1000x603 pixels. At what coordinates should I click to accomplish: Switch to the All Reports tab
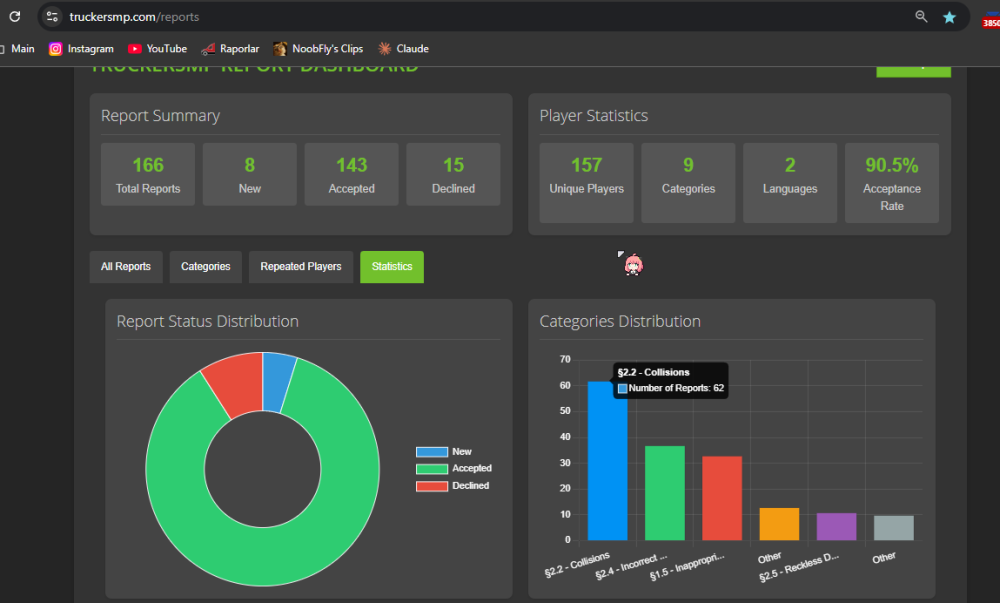pyautogui.click(x=126, y=267)
